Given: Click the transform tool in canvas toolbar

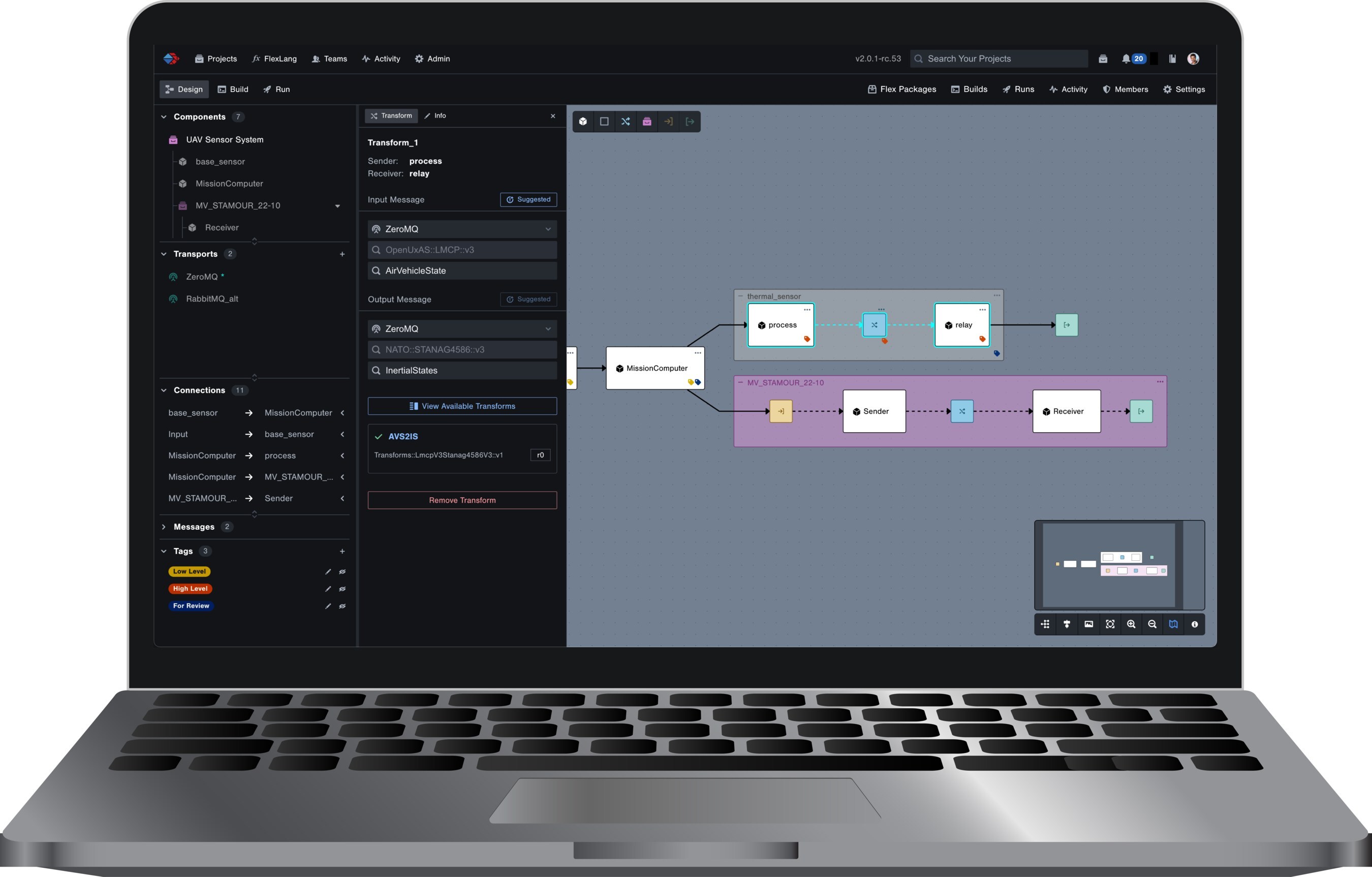Looking at the screenshot, I should coord(625,122).
